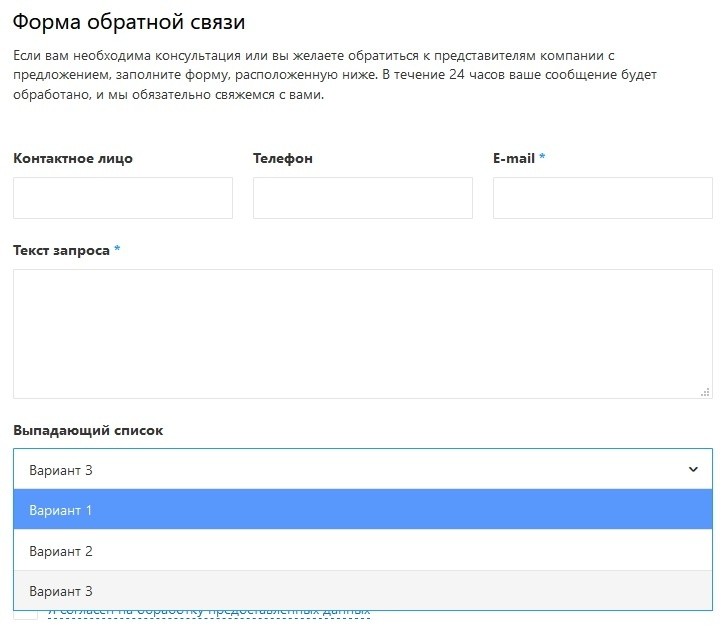Click the dropdown chevron arrow icon
Viewport: 726px width, 630px height.
pyautogui.click(x=694, y=469)
